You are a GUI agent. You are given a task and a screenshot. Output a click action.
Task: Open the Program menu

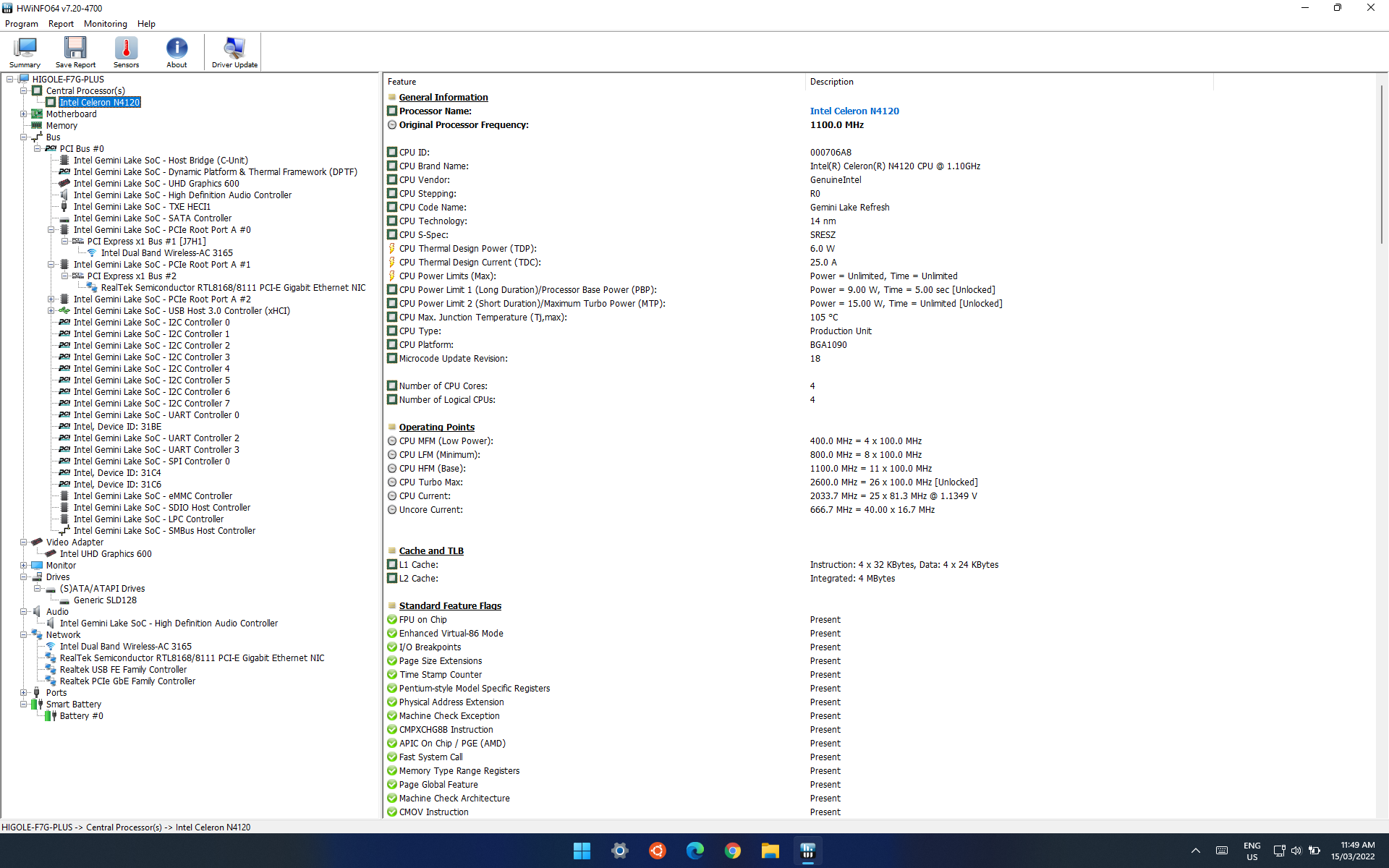[22, 24]
